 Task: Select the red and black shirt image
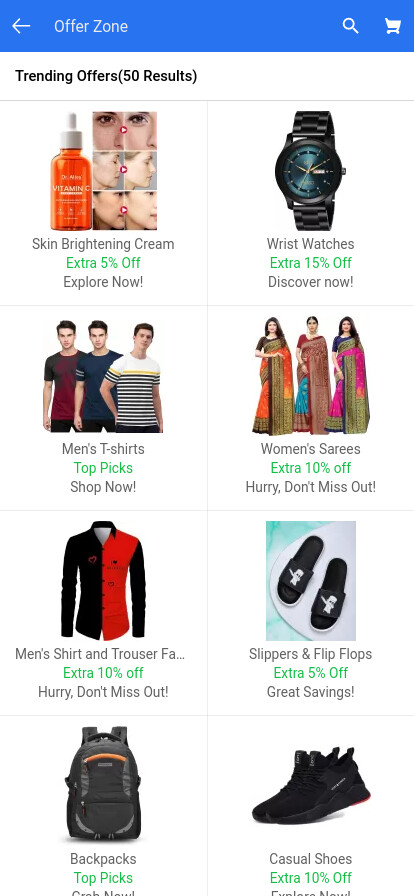pyautogui.click(x=104, y=581)
